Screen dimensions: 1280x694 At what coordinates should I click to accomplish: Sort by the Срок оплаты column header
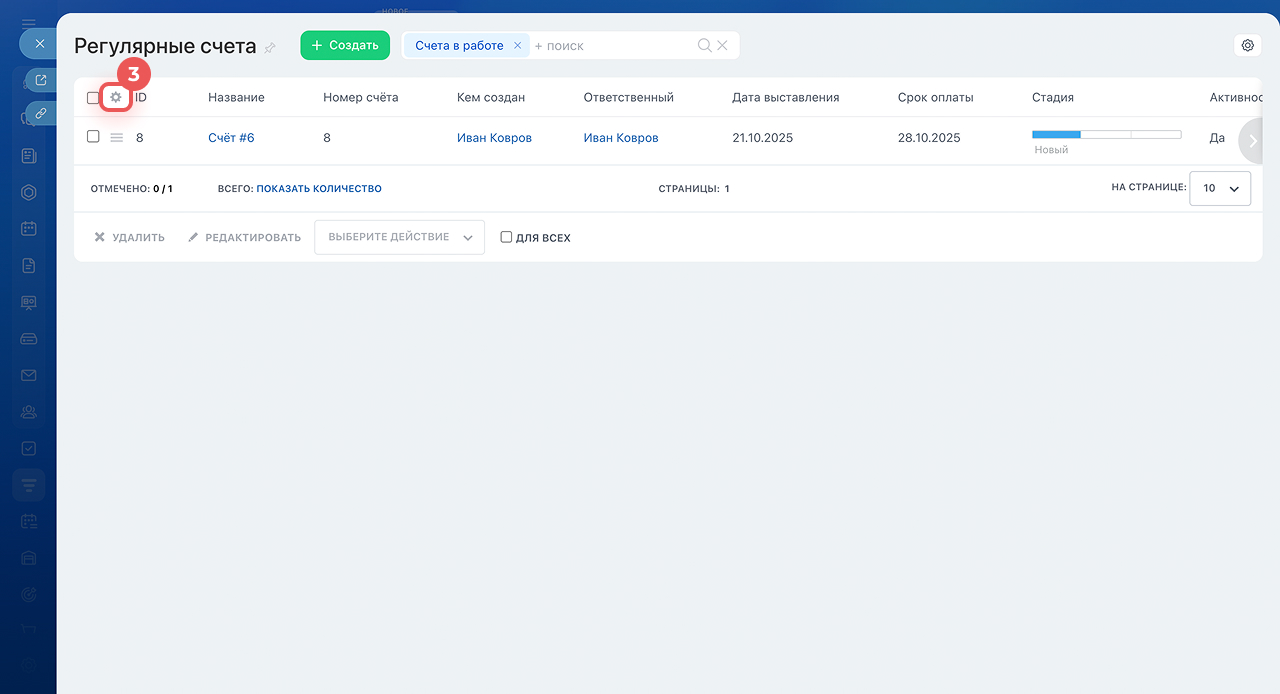(935, 98)
